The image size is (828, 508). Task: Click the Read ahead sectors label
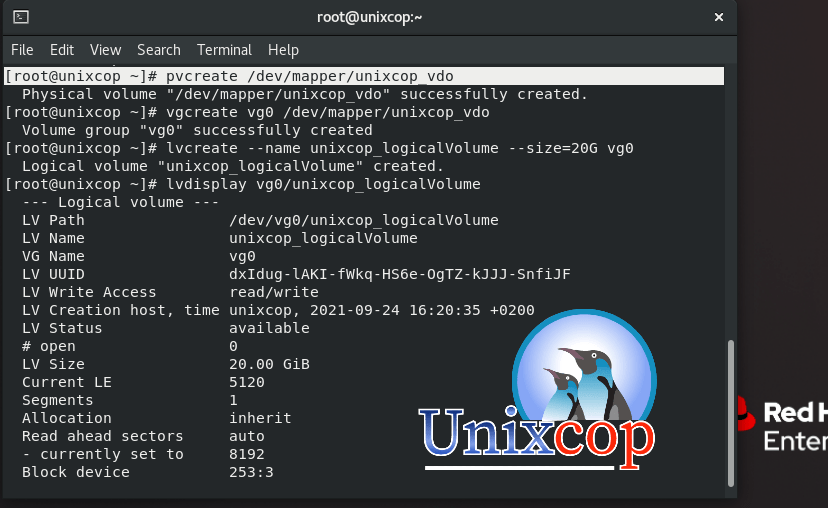tap(102, 436)
